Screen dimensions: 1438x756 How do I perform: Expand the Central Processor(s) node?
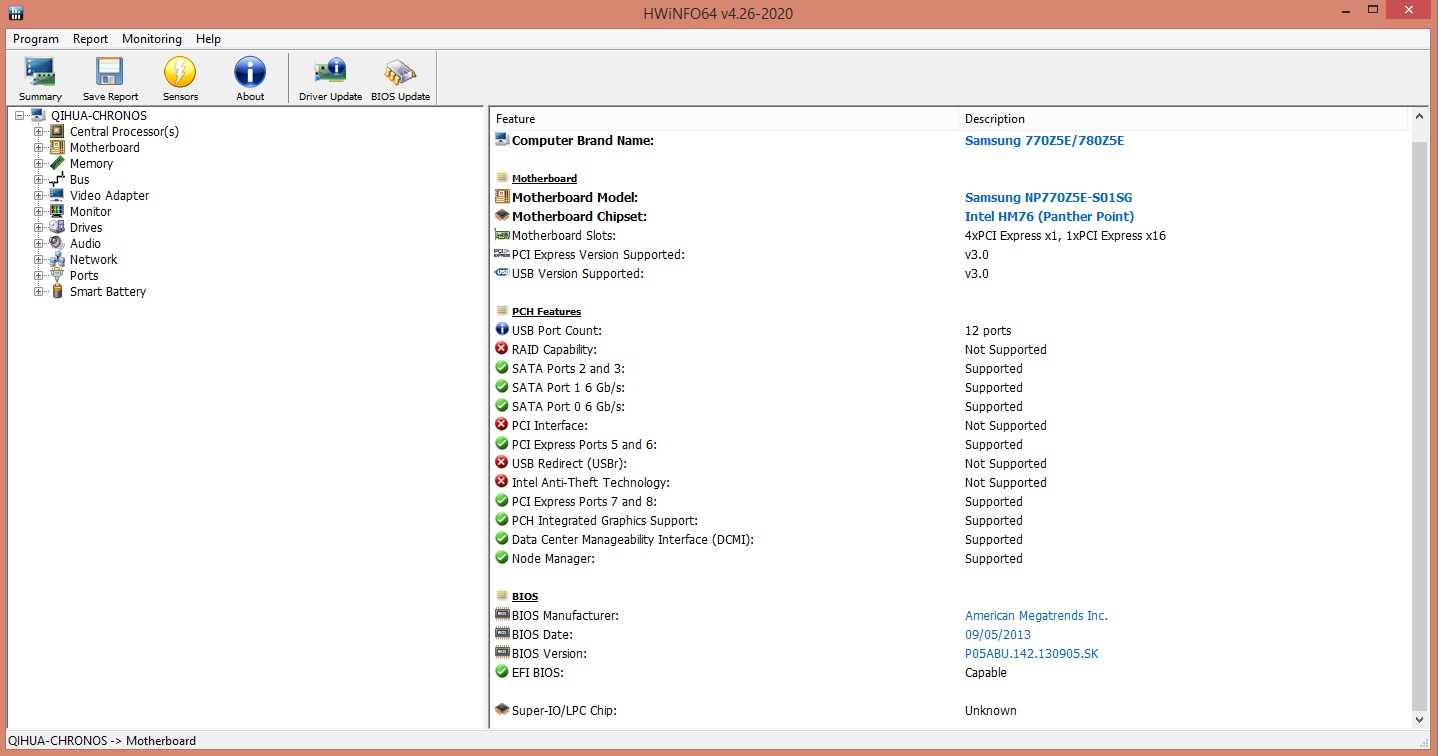[x=38, y=132]
